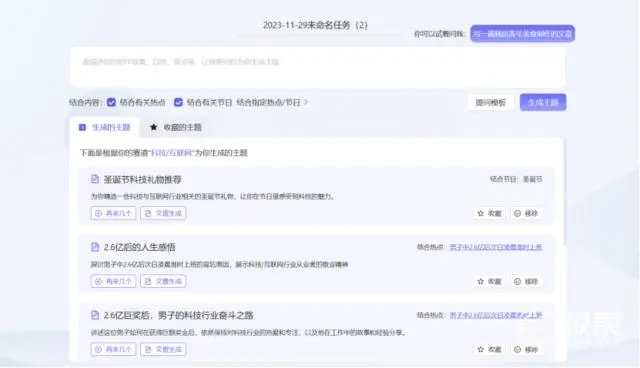The width and height of the screenshot is (640, 368).
Task: Click 文章生成 under 2.6亿巨奖后 topic
Action: (x=163, y=350)
